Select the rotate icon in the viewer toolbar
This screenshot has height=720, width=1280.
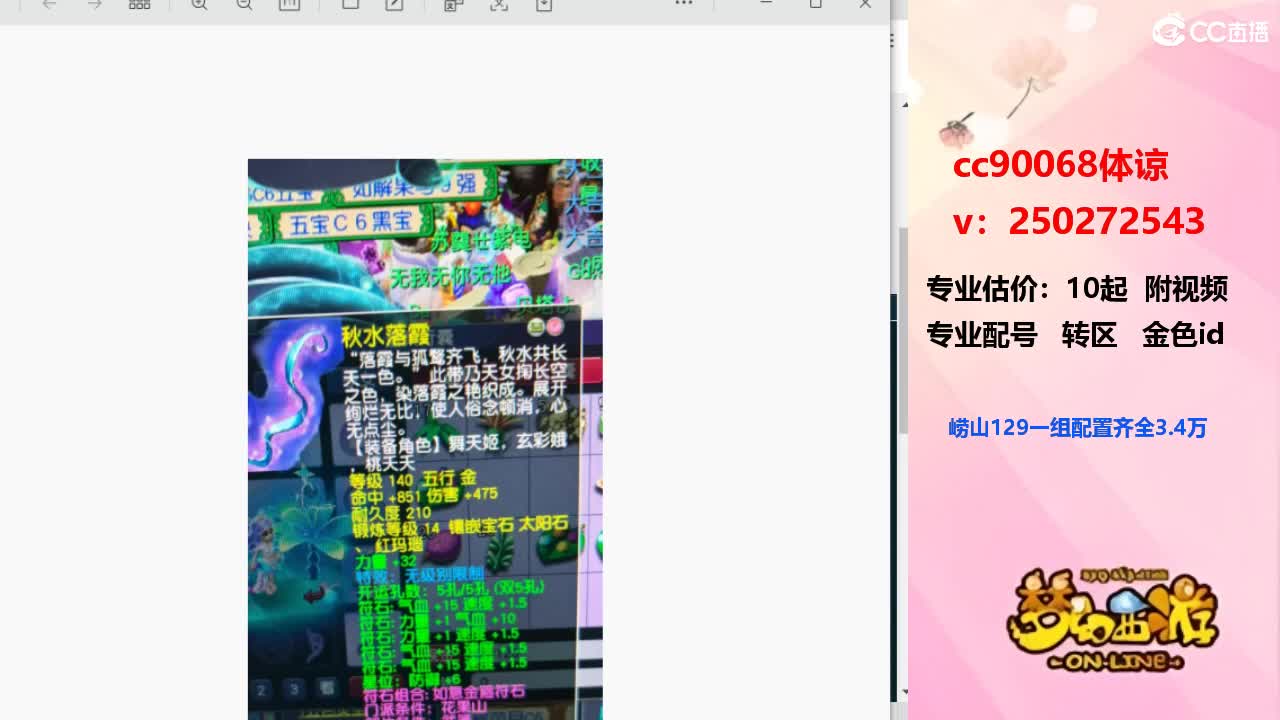350,5
